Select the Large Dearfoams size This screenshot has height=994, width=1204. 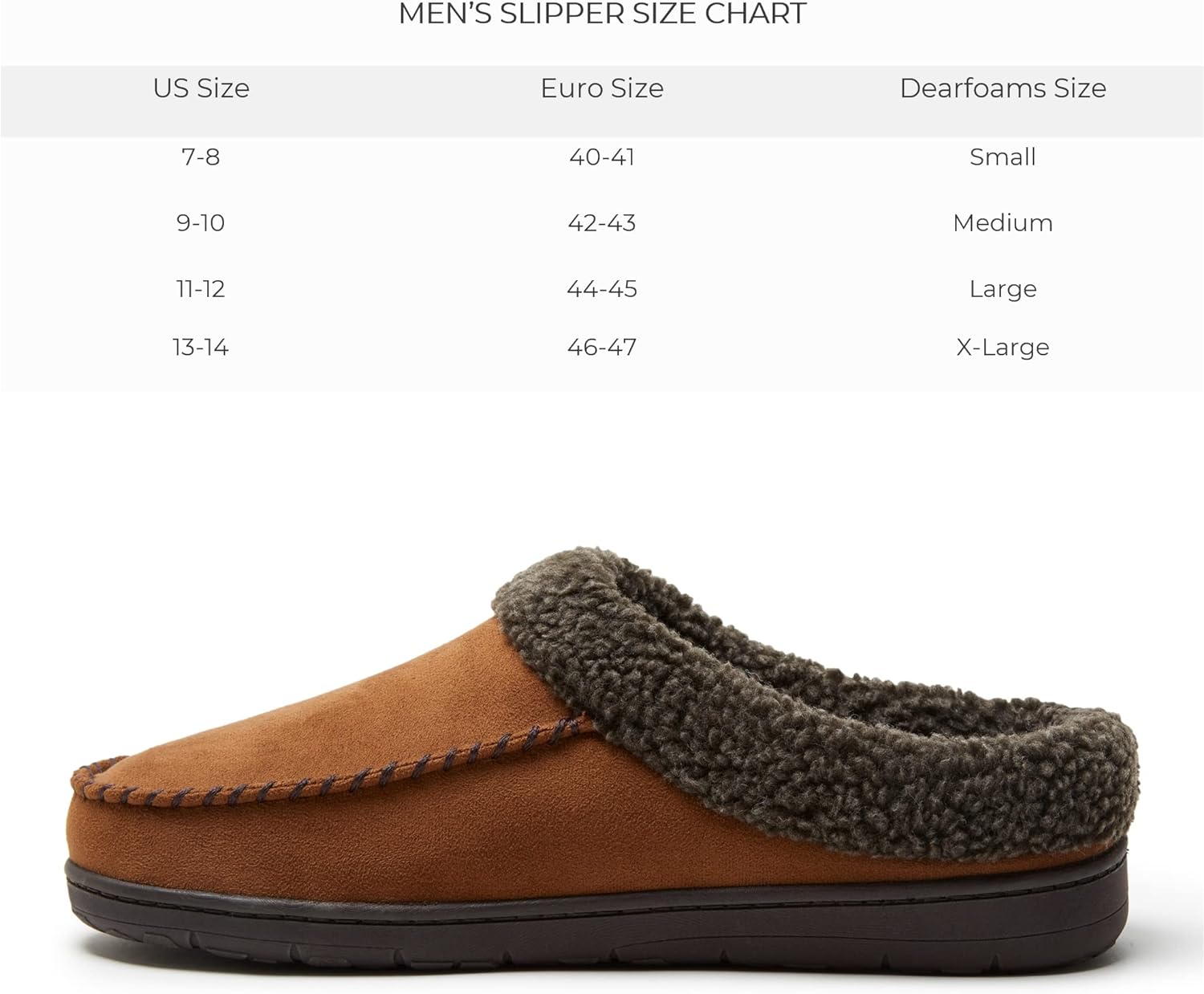(x=1003, y=288)
